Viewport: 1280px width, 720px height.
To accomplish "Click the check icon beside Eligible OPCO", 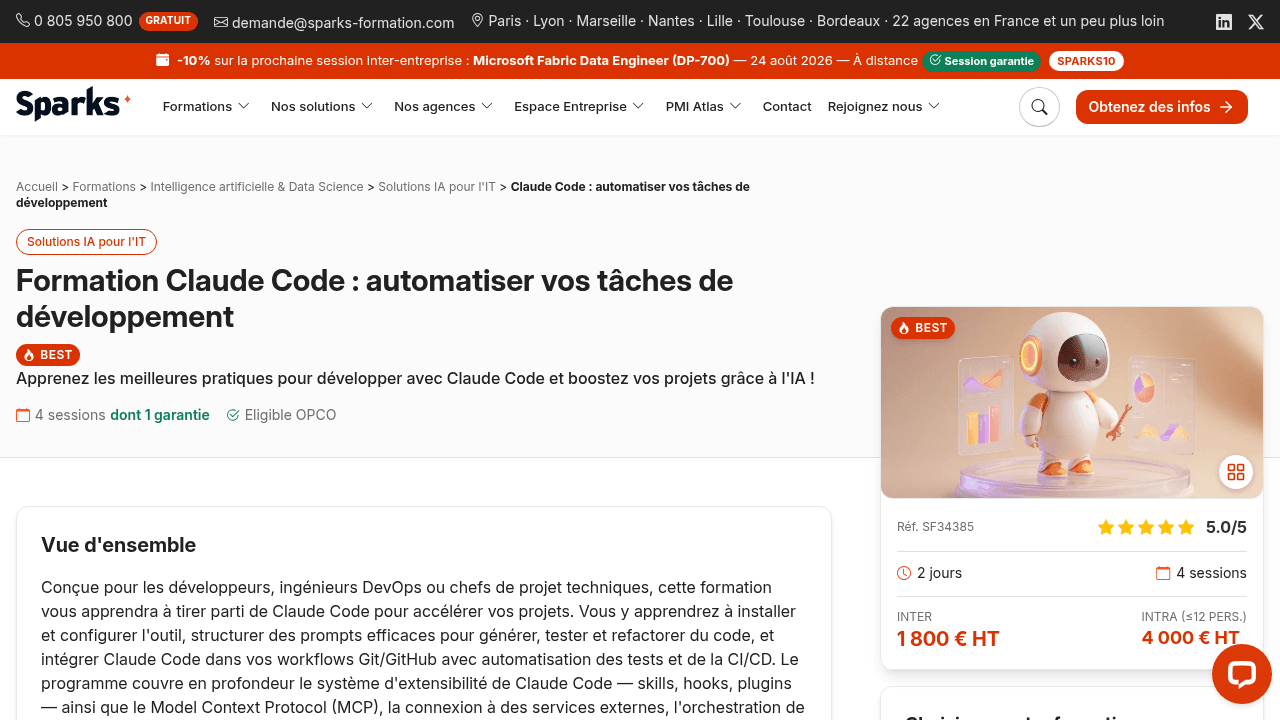I will (x=233, y=415).
